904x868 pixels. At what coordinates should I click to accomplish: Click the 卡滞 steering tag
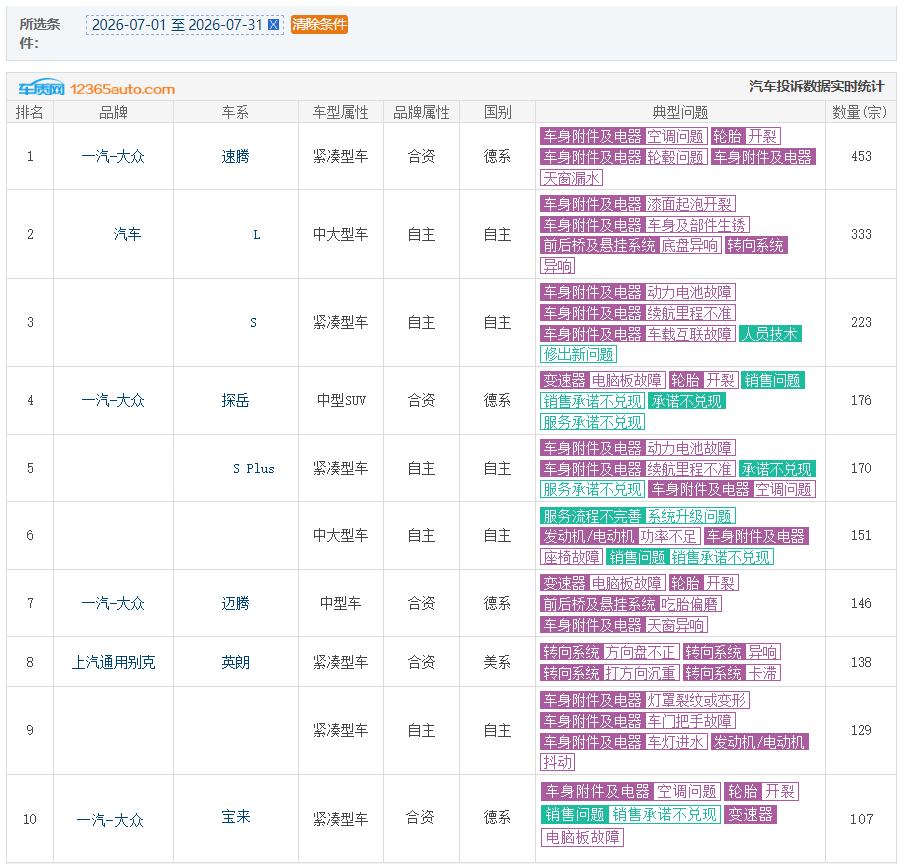click(x=762, y=673)
